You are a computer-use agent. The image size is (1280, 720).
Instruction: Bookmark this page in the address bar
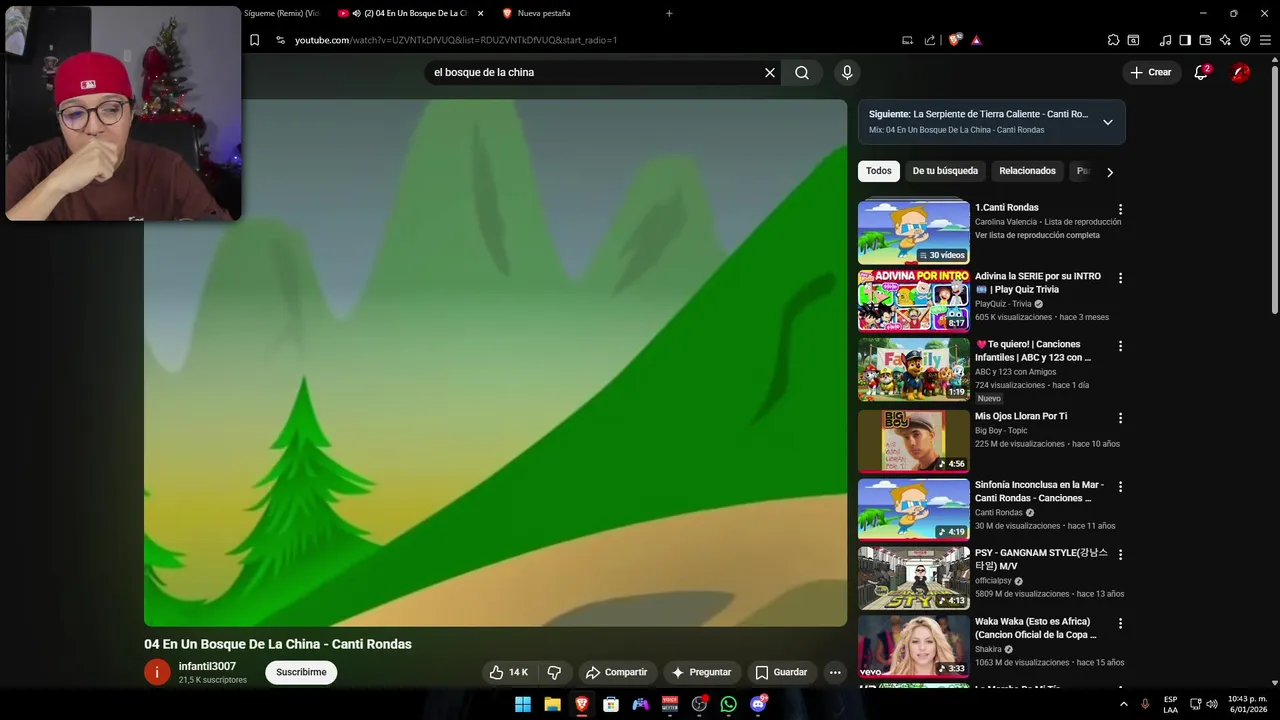(254, 40)
